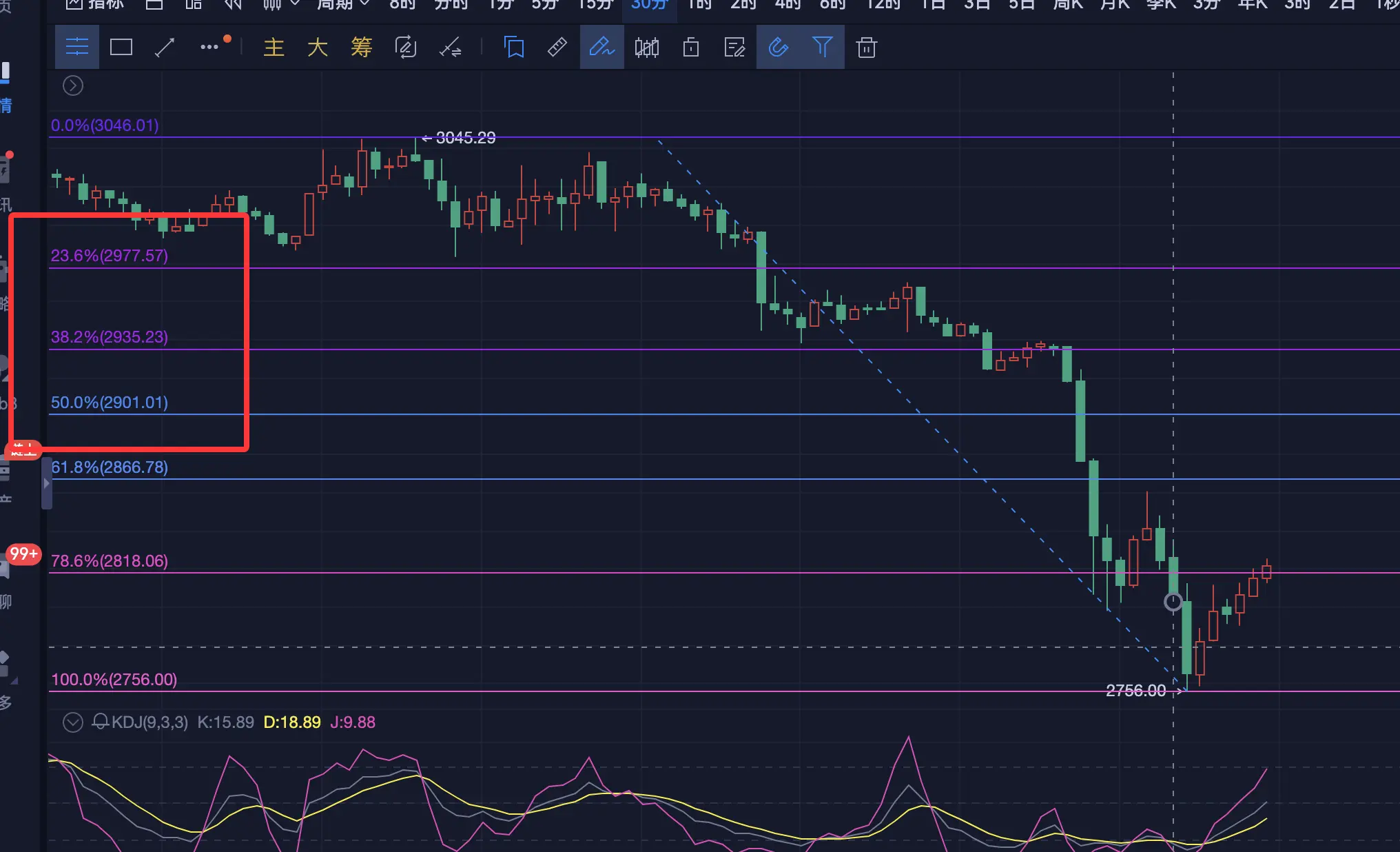This screenshot has width=1400, height=852.
Task: Expand the chart header arrow circle
Action: click(x=73, y=85)
